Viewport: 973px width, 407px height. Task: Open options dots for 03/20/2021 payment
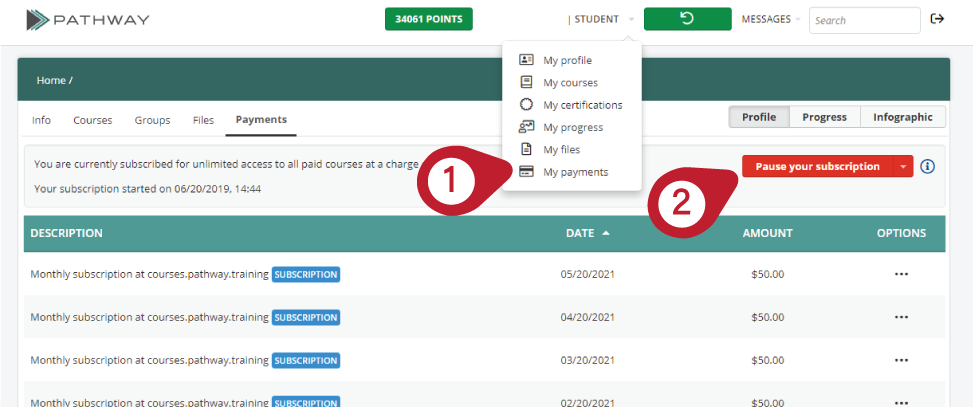point(901,360)
